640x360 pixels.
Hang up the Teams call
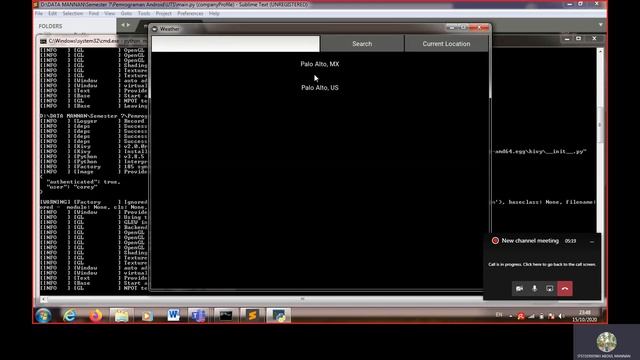pos(565,289)
